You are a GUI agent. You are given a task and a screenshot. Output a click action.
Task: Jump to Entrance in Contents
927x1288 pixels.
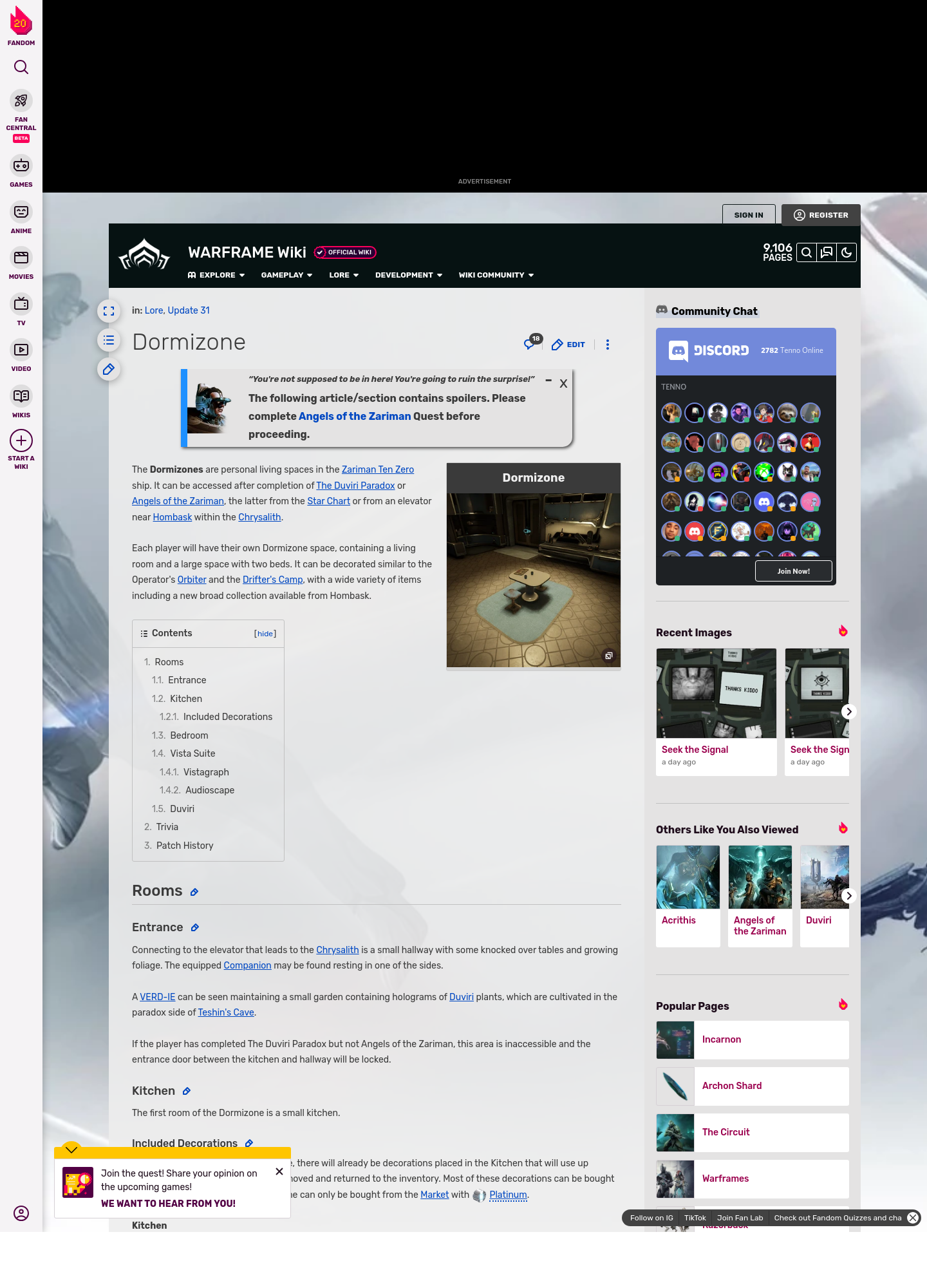[x=179, y=680]
